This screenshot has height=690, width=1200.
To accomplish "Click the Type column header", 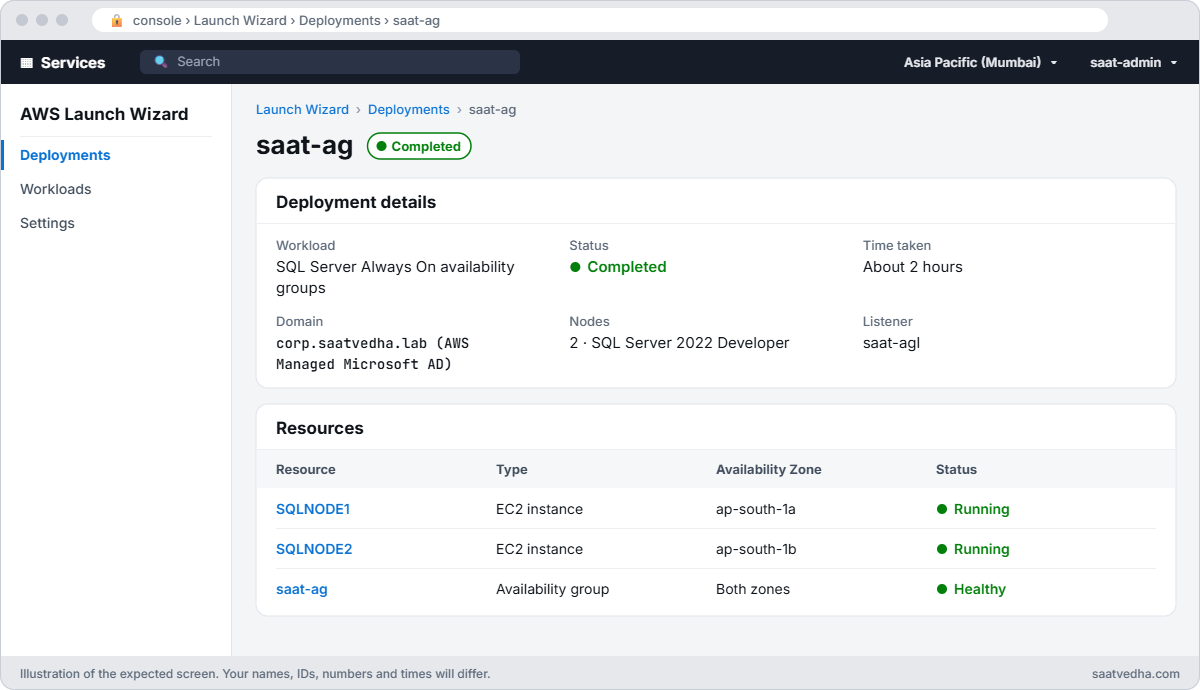I will [x=512, y=469].
